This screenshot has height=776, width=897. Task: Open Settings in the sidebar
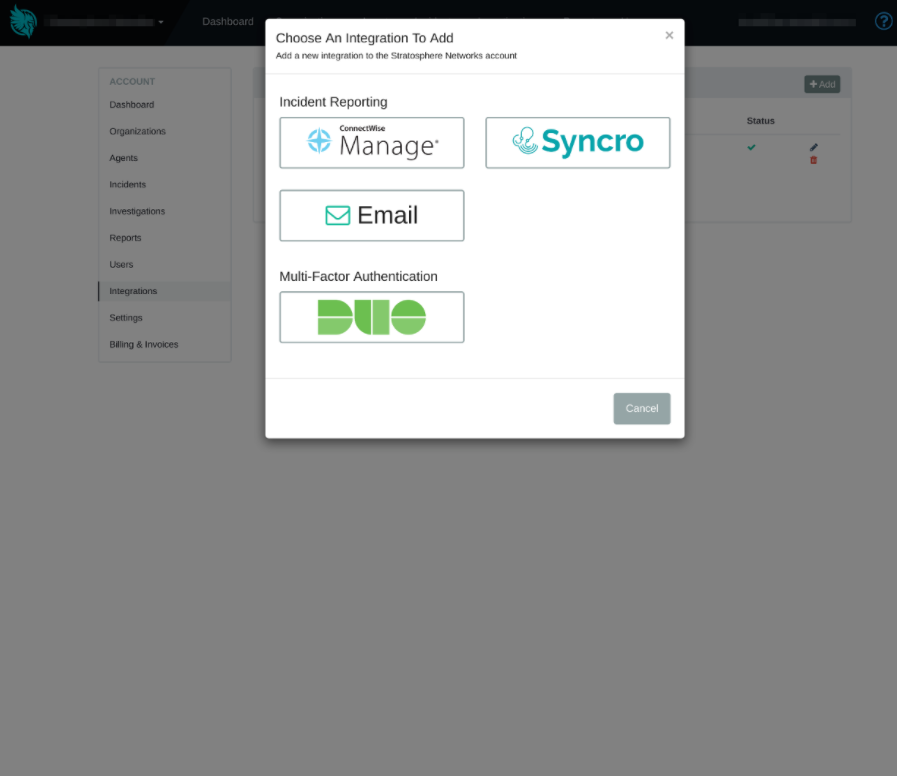click(x=126, y=318)
